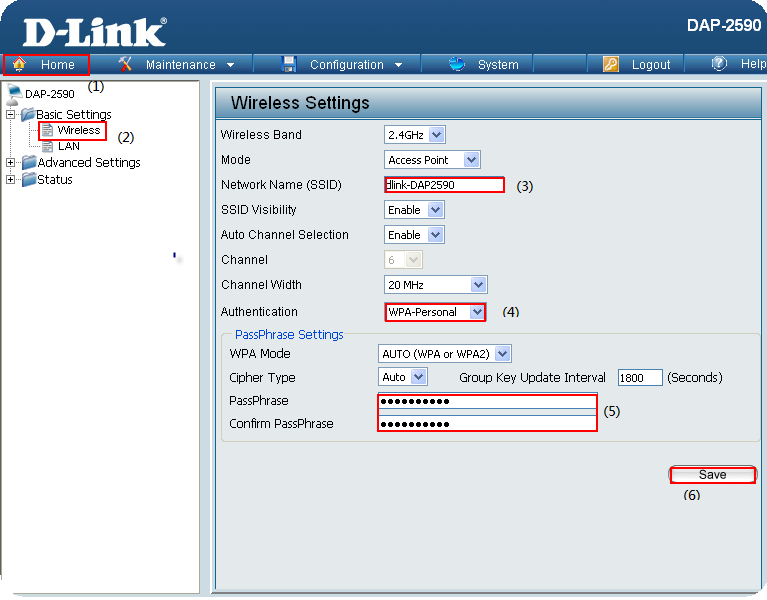Select Wireless under Basic Settings
This screenshot has height=600, width=767.
tap(78, 130)
